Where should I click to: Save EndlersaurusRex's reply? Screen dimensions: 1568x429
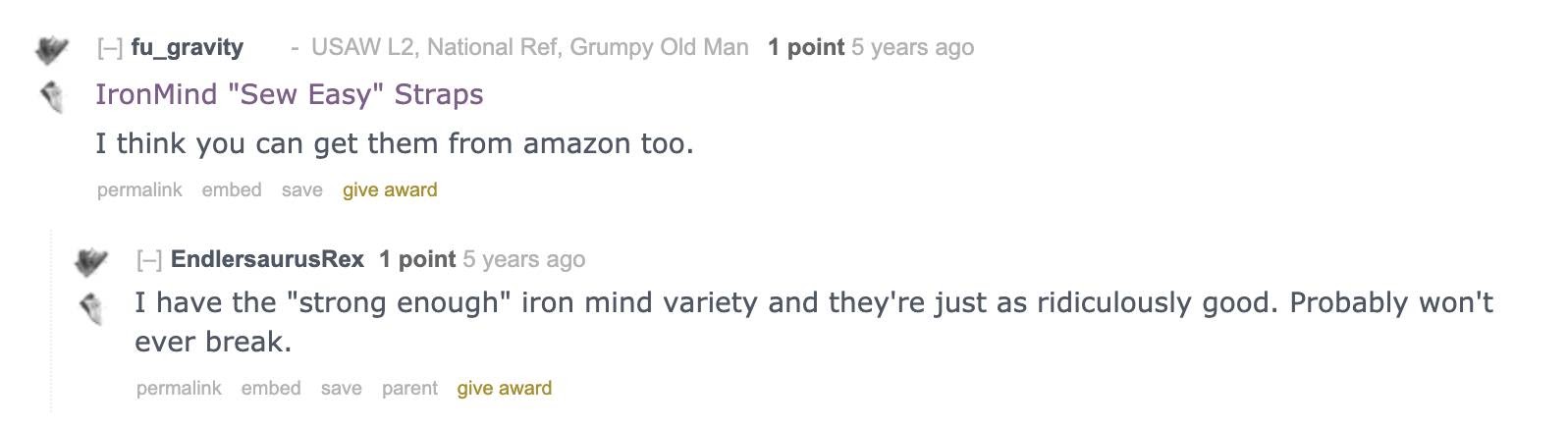pos(342,388)
